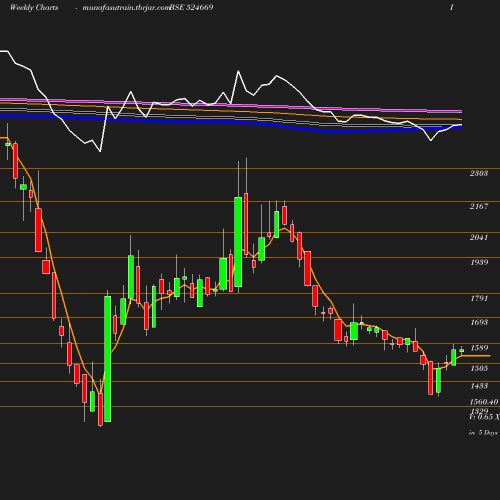
Task: Click the 2167 price level label
Action: pyautogui.click(x=479, y=206)
